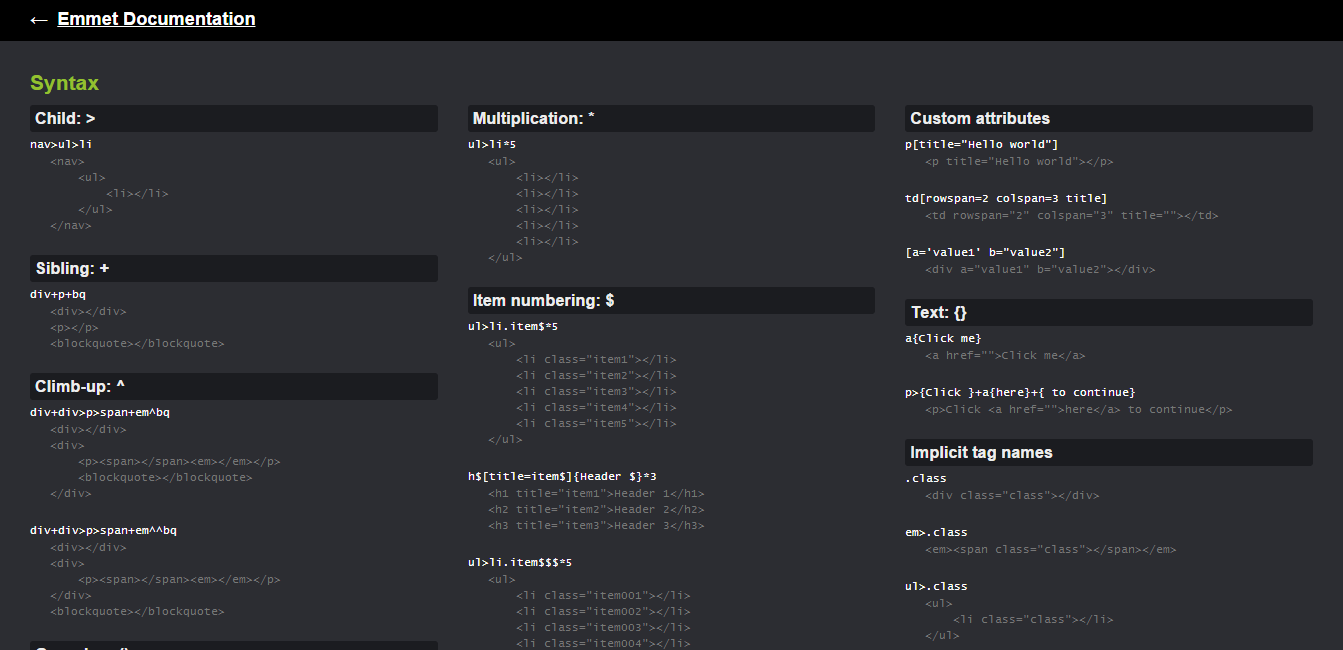Click the output <a href="">Click me</a>

click(x=1005, y=355)
